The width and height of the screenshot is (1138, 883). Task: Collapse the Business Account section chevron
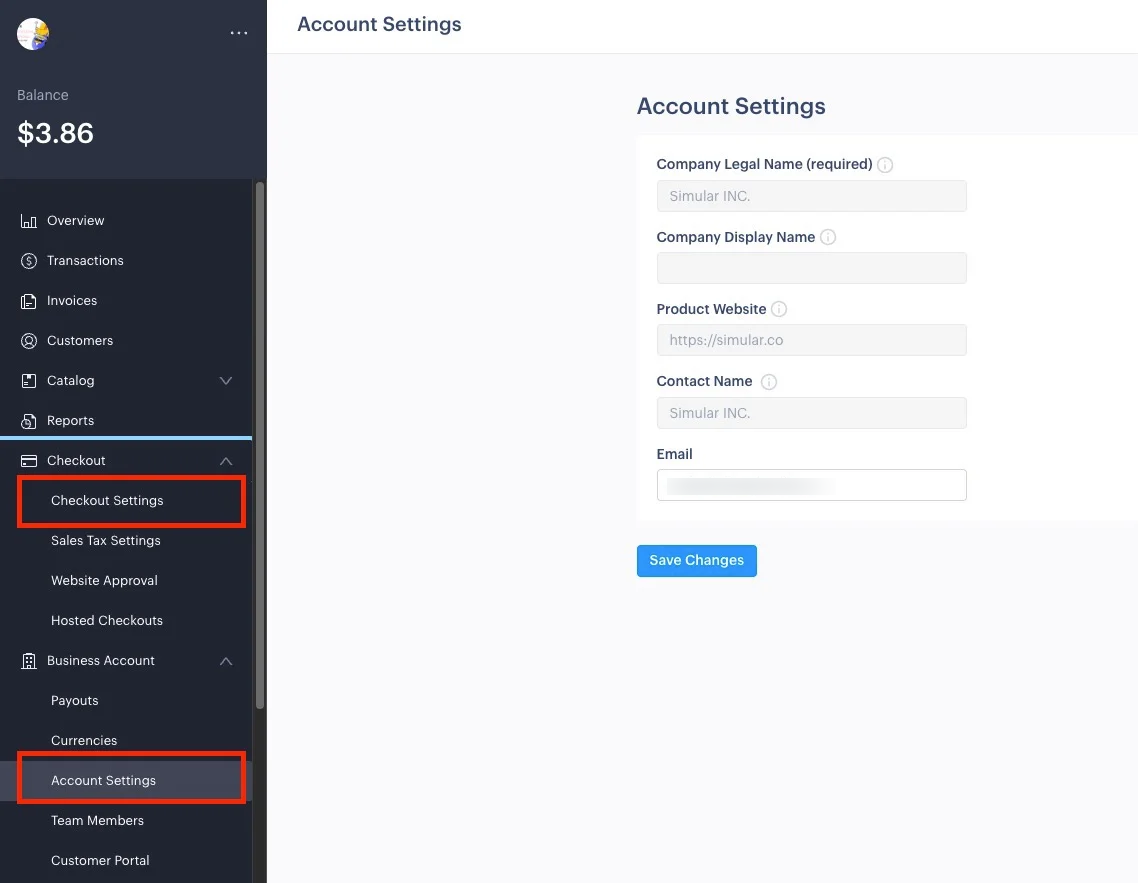point(226,661)
